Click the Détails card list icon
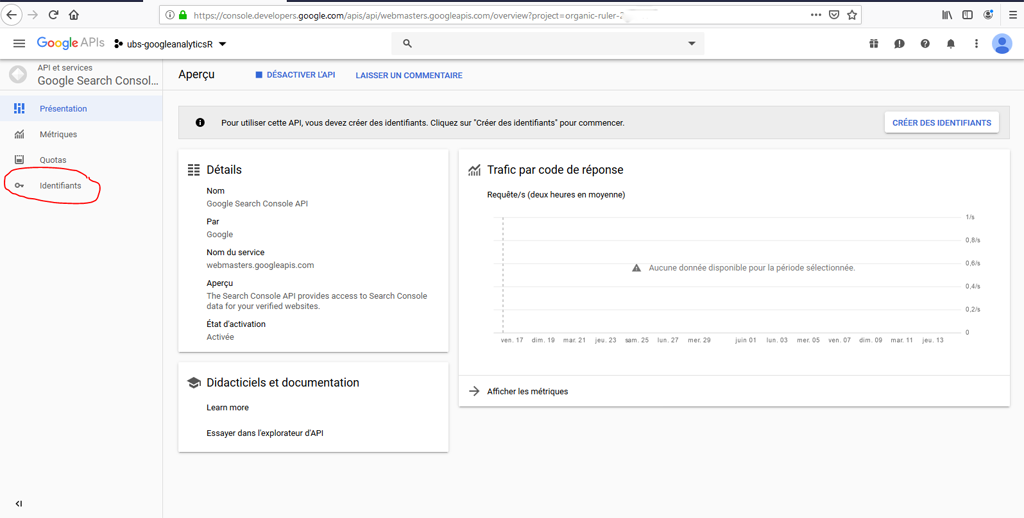Viewport: 1024px width, 518px height. [x=193, y=170]
